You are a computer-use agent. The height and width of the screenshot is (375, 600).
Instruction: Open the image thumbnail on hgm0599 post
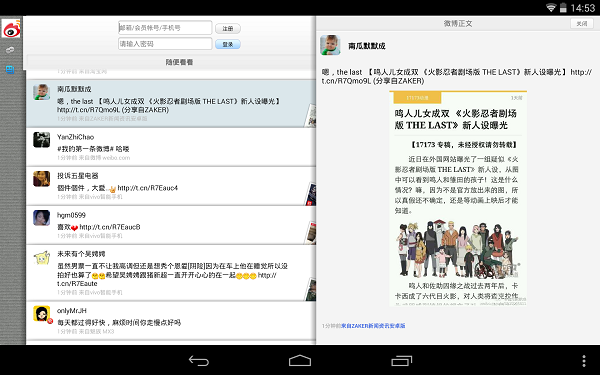click(310, 233)
